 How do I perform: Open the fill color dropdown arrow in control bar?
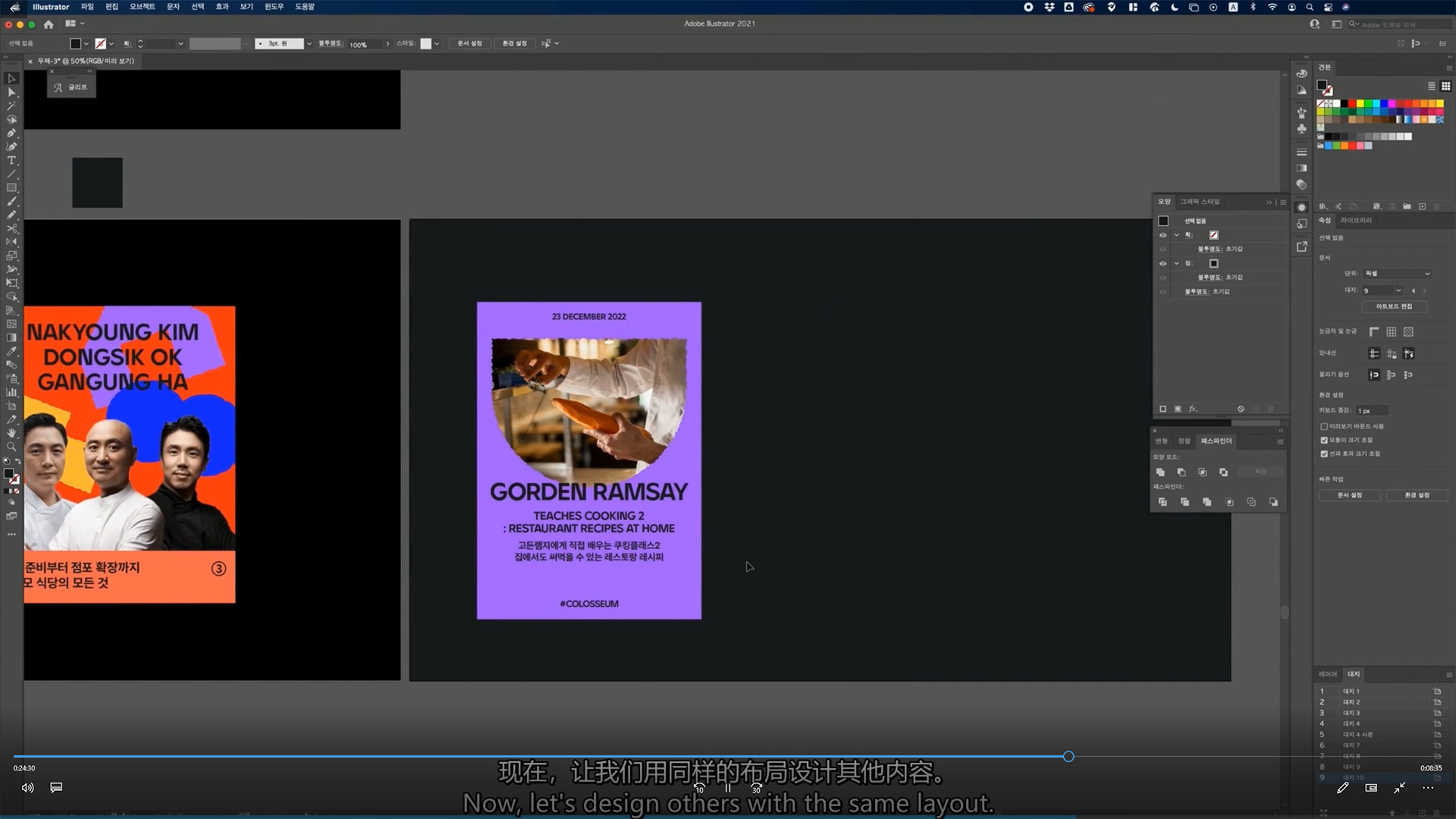(x=86, y=44)
